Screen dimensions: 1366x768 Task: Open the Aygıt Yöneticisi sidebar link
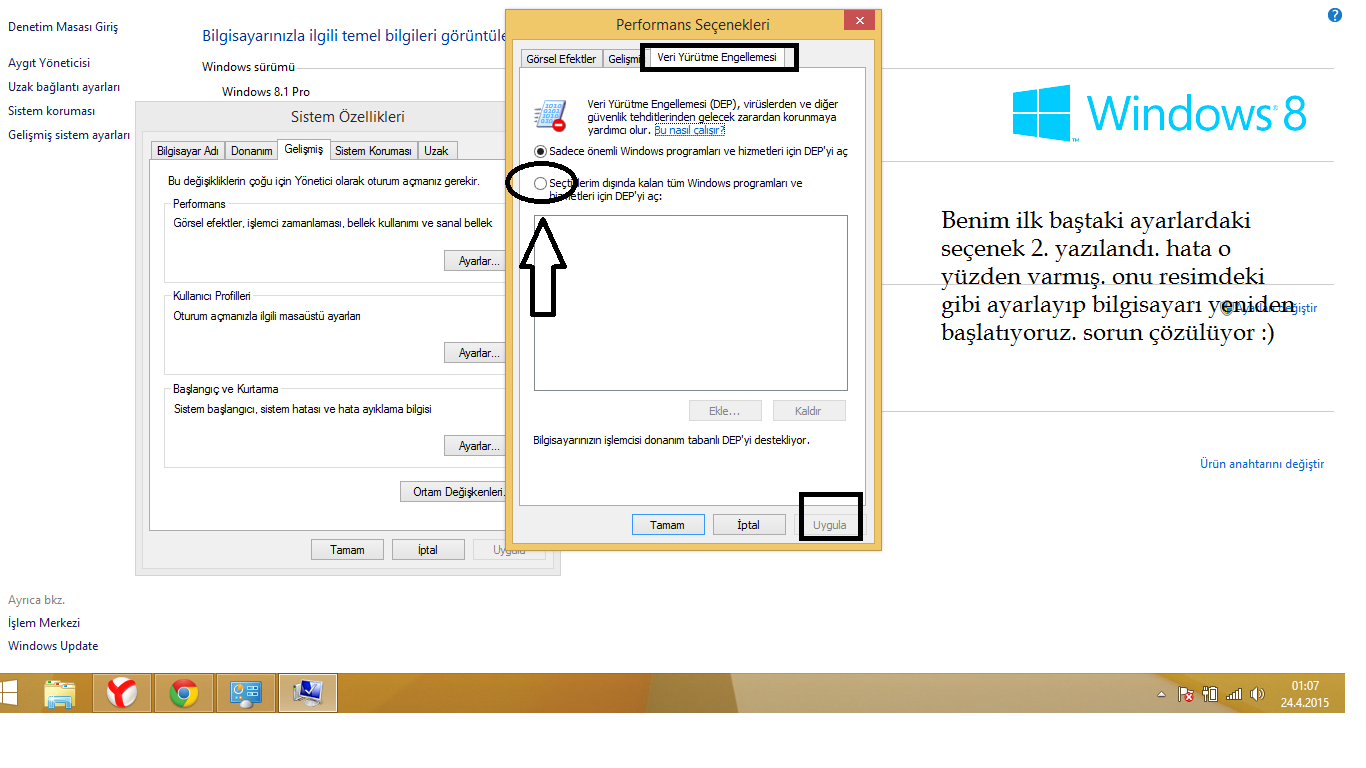[49, 63]
